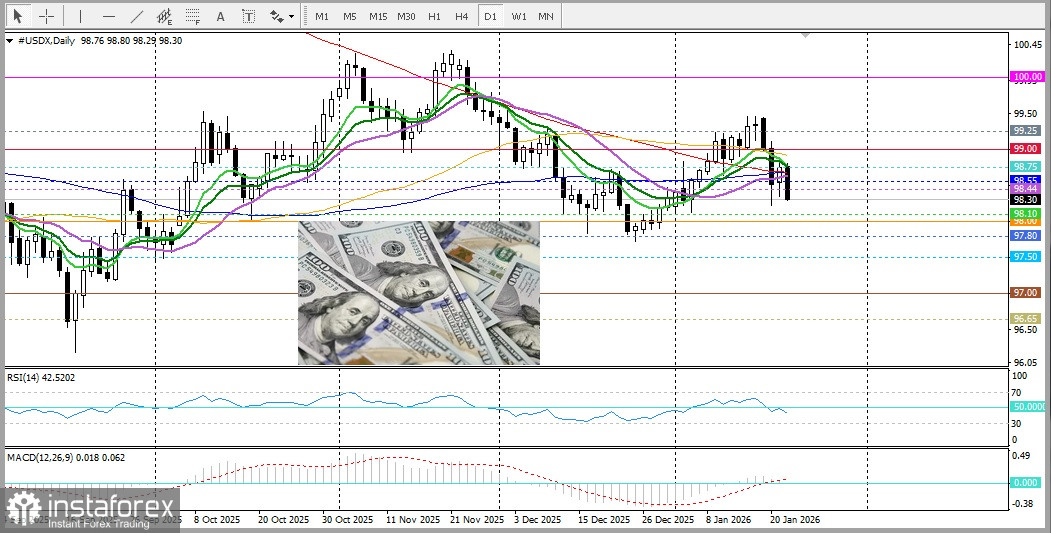The height and width of the screenshot is (533, 1051).
Task: Select the cursor arrow tool
Action: 17,16
